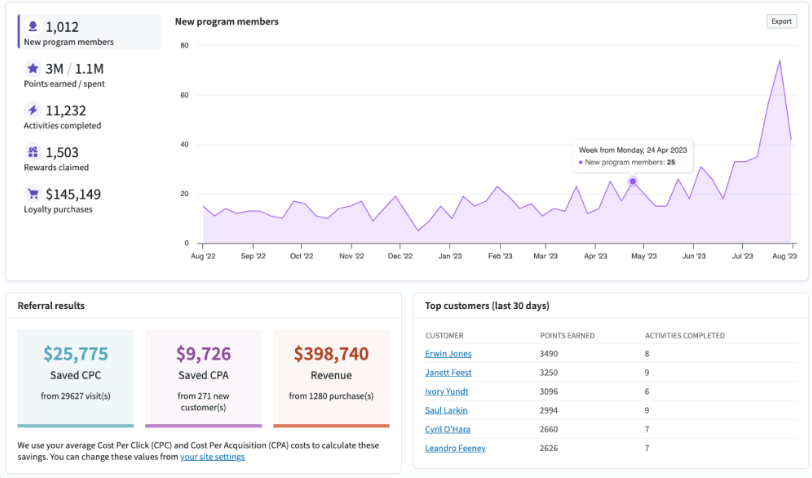Click the Revenue $398,740 card
The width and height of the screenshot is (812, 478).
point(331,379)
